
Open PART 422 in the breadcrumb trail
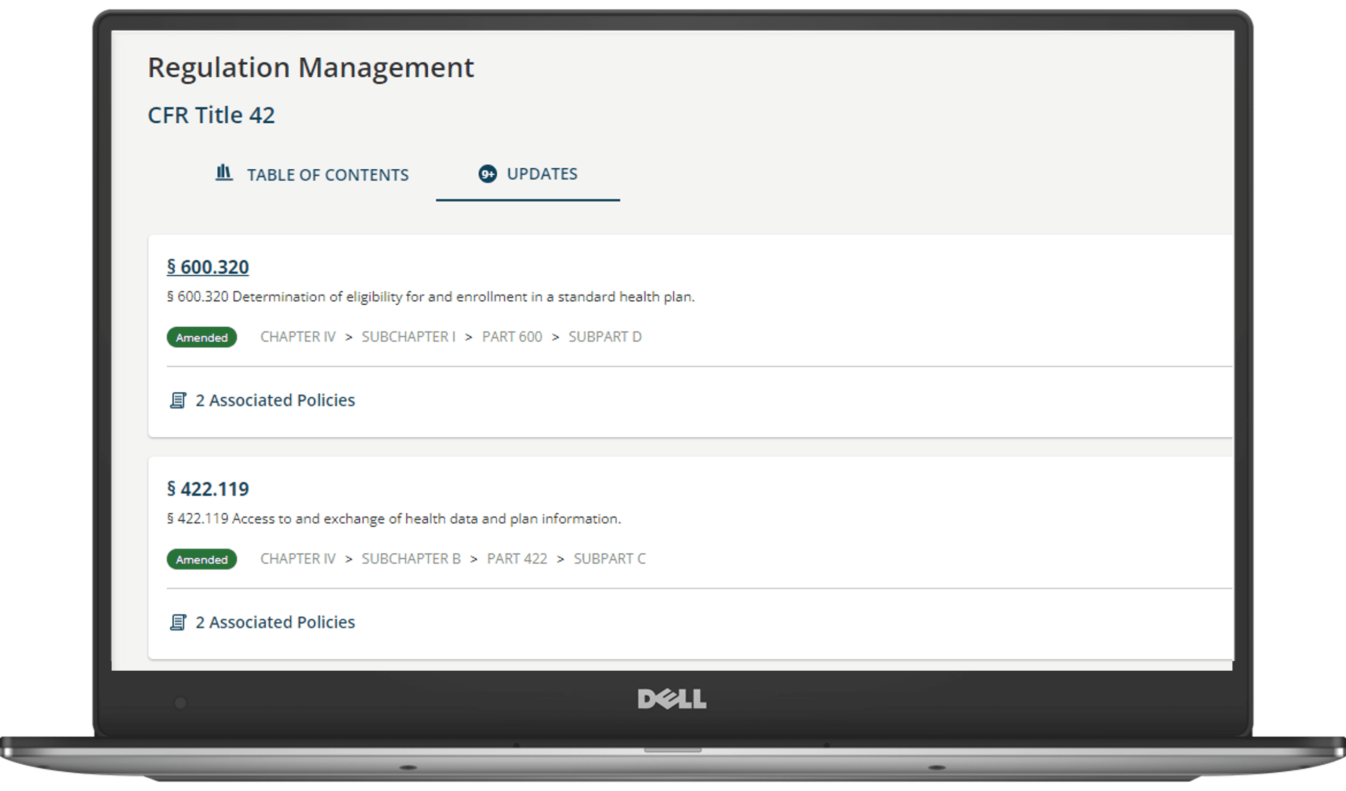point(517,559)
